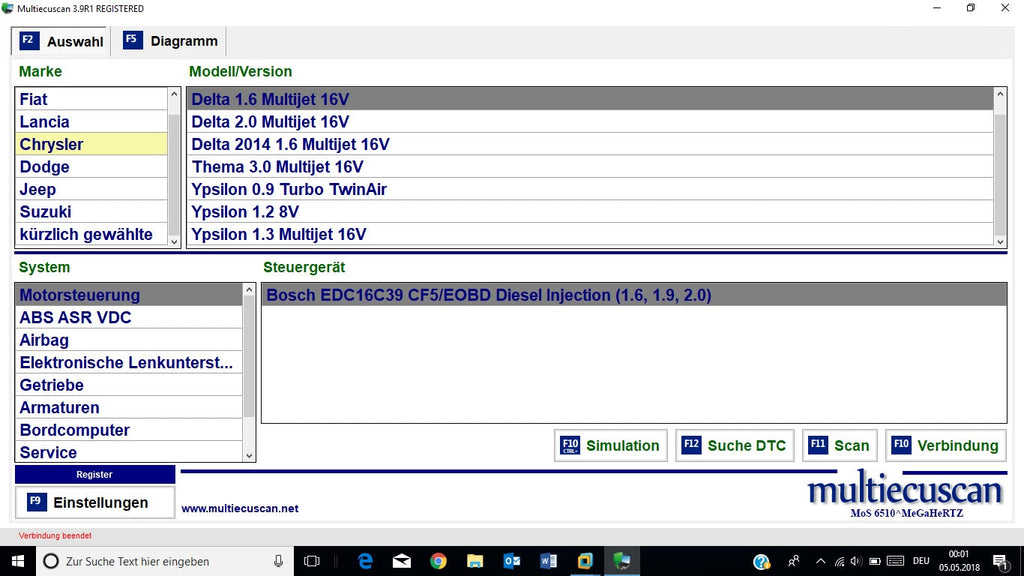Open the Auswahl tab

pos(60,41)
